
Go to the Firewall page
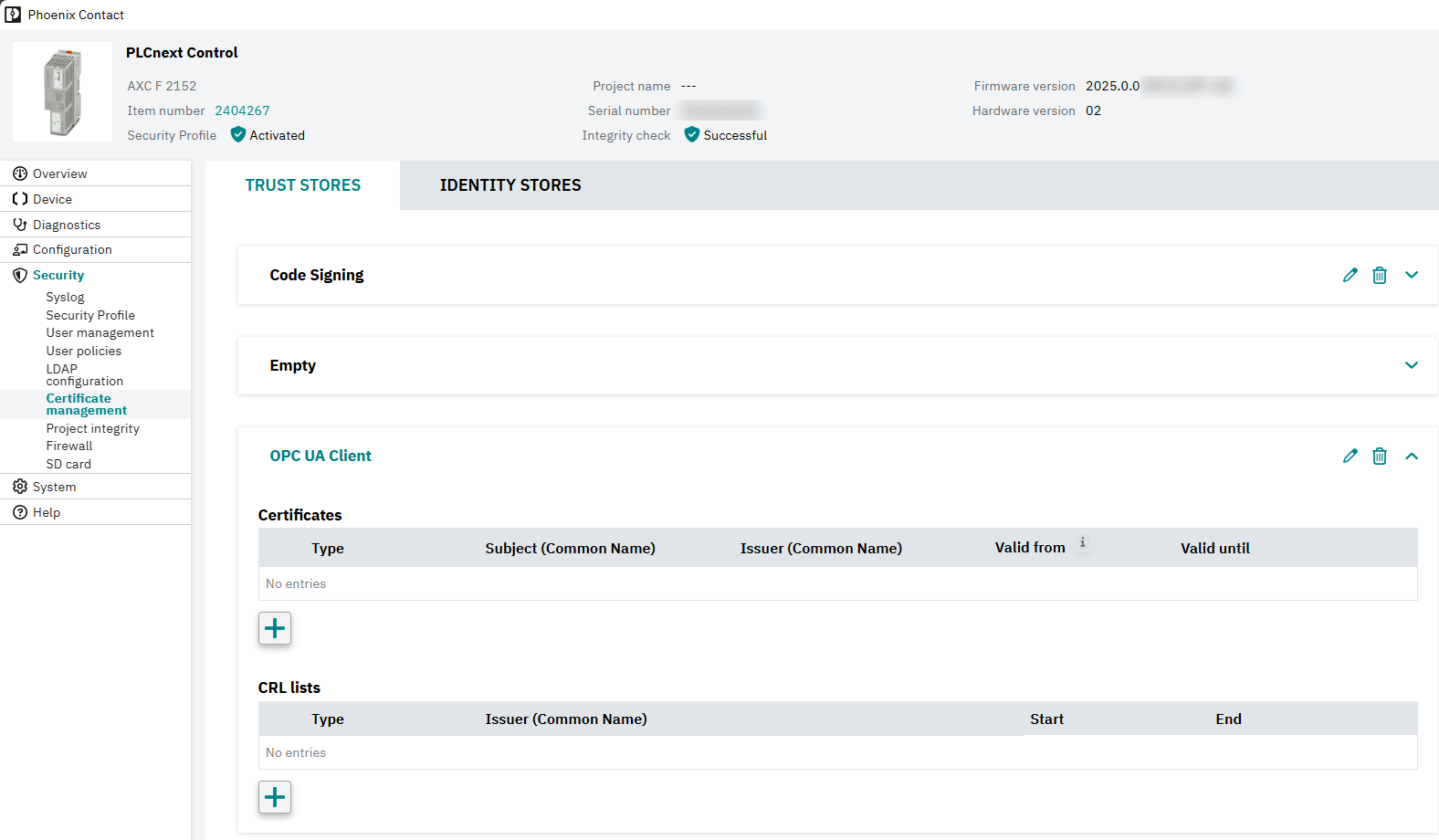point(69,446)
